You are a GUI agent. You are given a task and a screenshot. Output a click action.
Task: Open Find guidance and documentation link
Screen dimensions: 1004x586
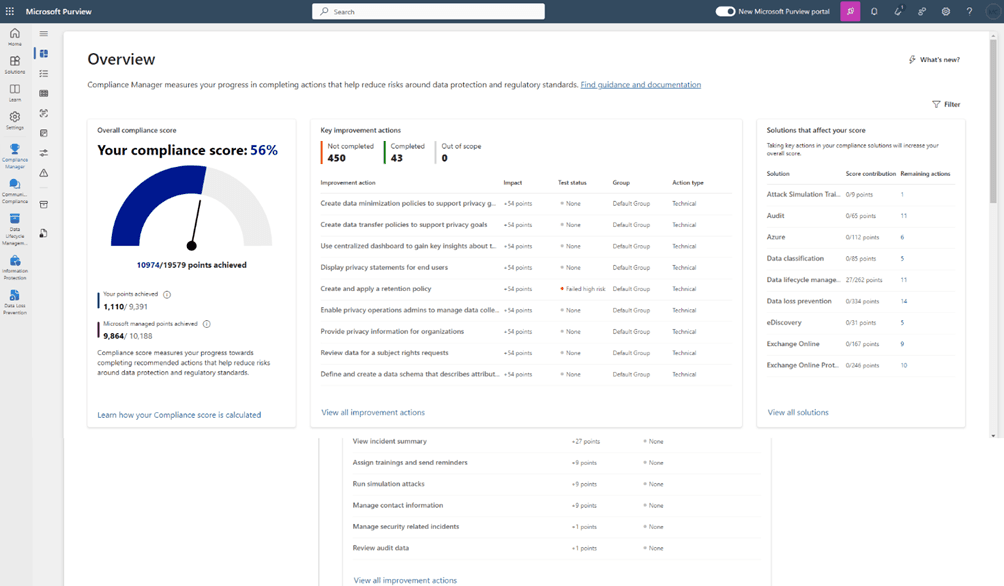pyautogui.click(x=640, y=85)
